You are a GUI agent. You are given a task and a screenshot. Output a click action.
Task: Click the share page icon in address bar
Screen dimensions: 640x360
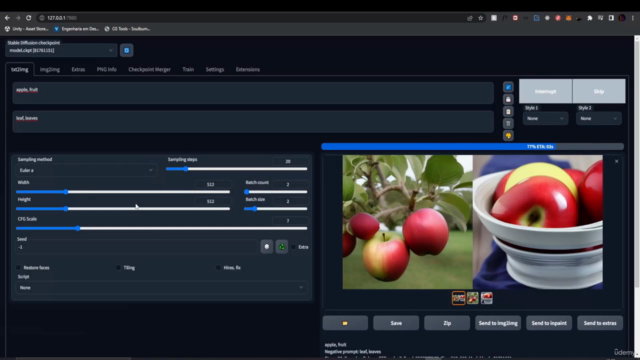point(470,18)
